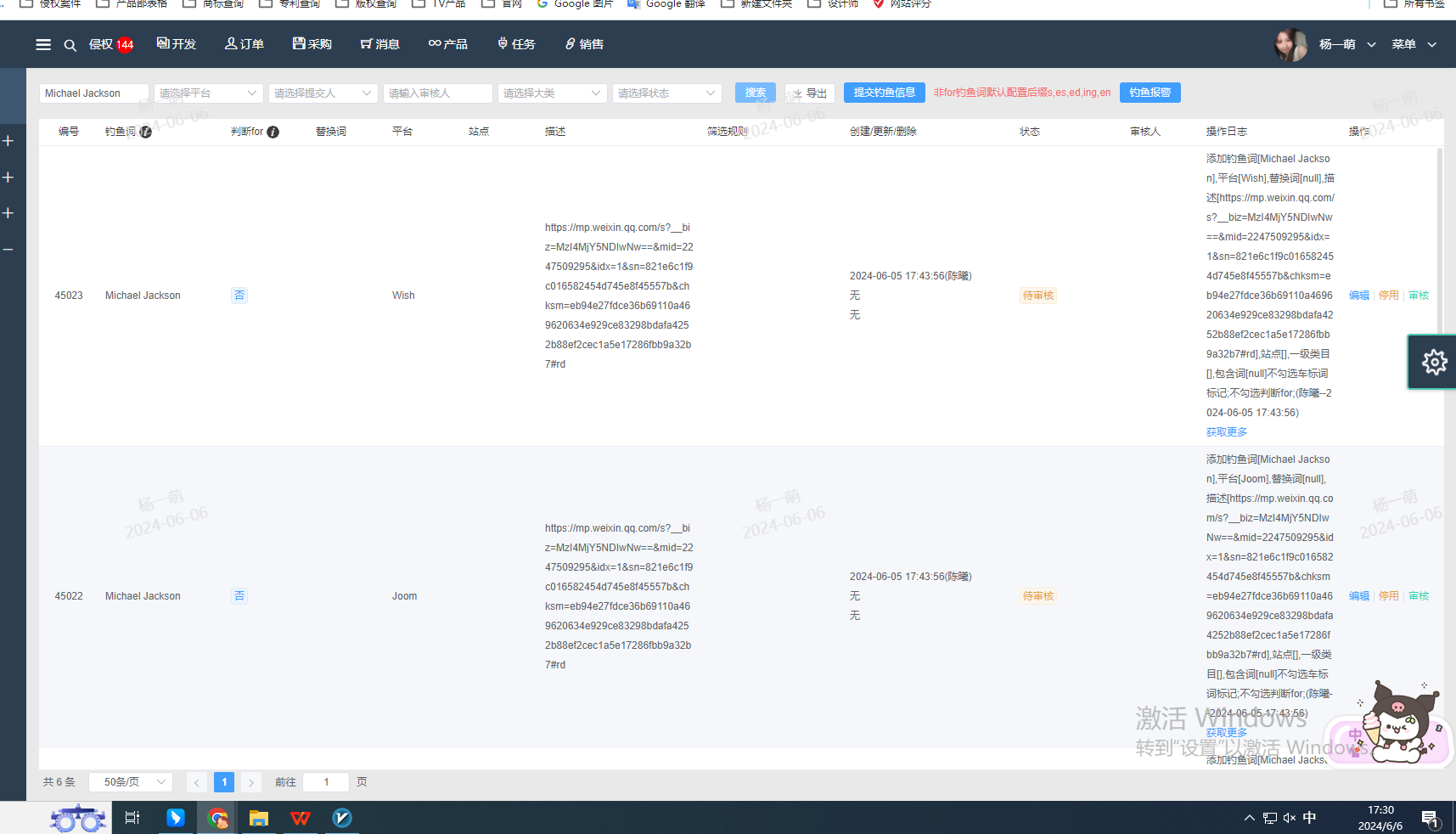Click the third plus icon in left sidebar

pyautogui.click(x=8, y=213)
